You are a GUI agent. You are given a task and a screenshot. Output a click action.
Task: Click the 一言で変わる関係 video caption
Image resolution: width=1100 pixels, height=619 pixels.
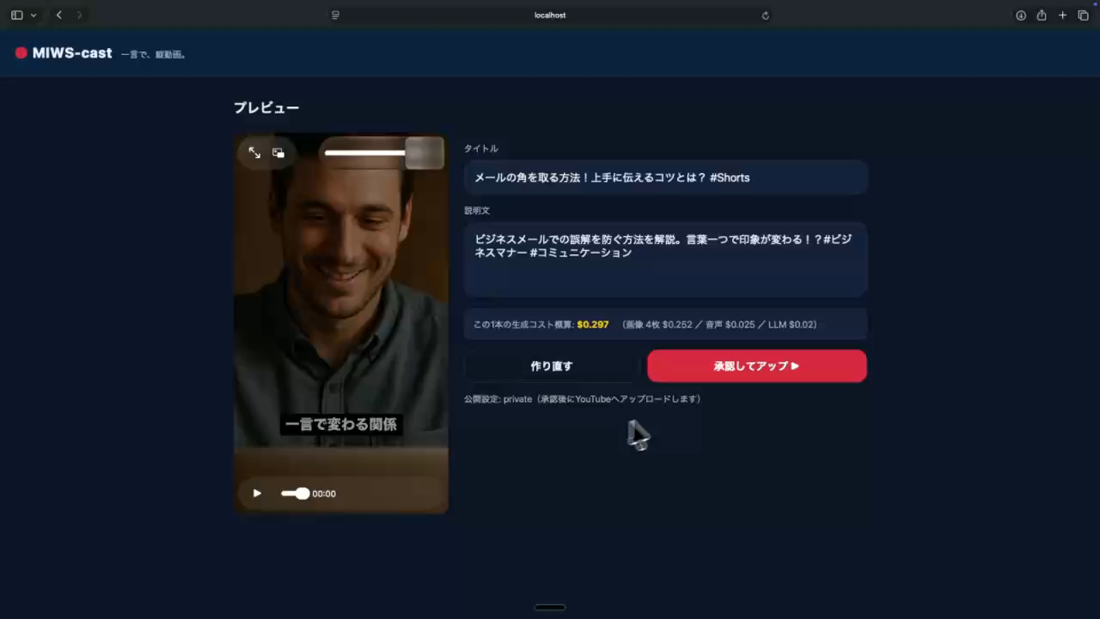pos(341,424)
